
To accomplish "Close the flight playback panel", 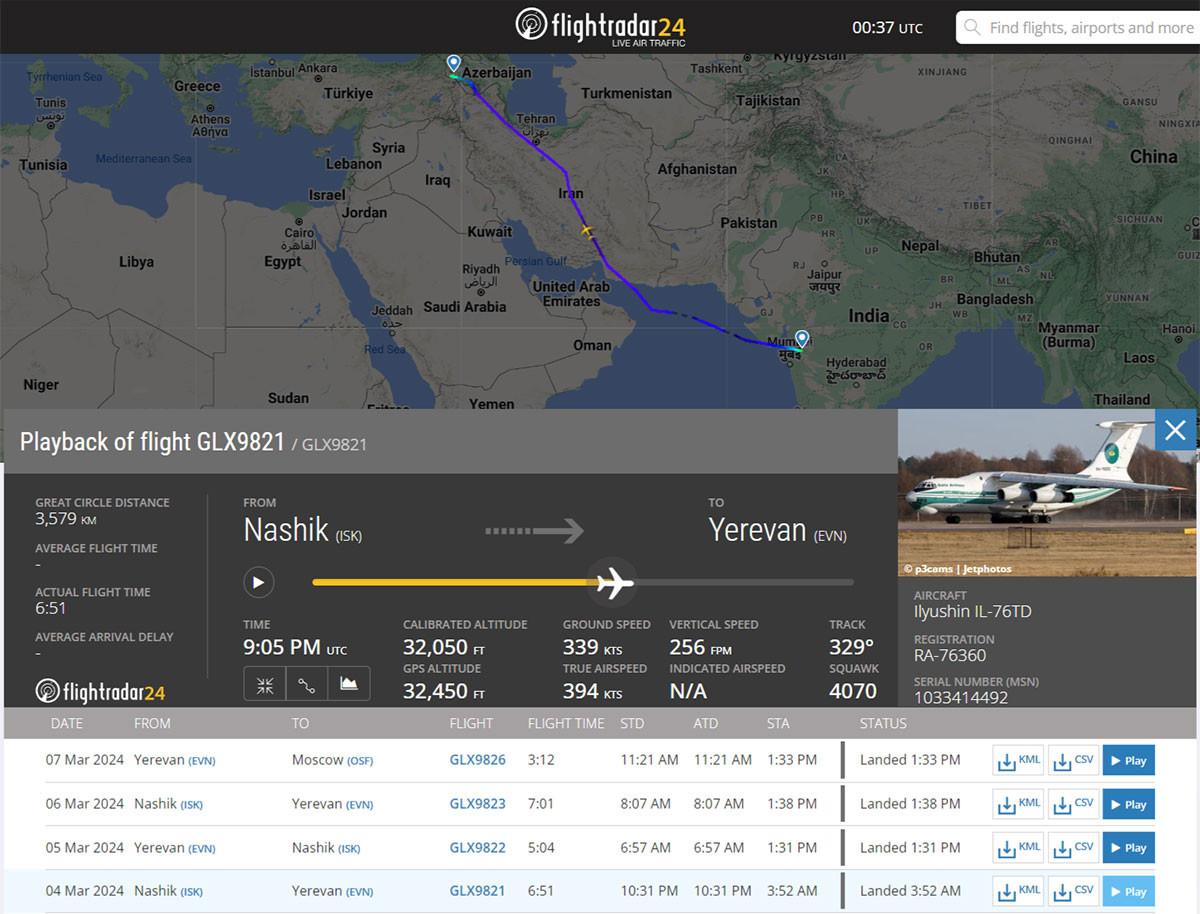I will (1175, 430).
